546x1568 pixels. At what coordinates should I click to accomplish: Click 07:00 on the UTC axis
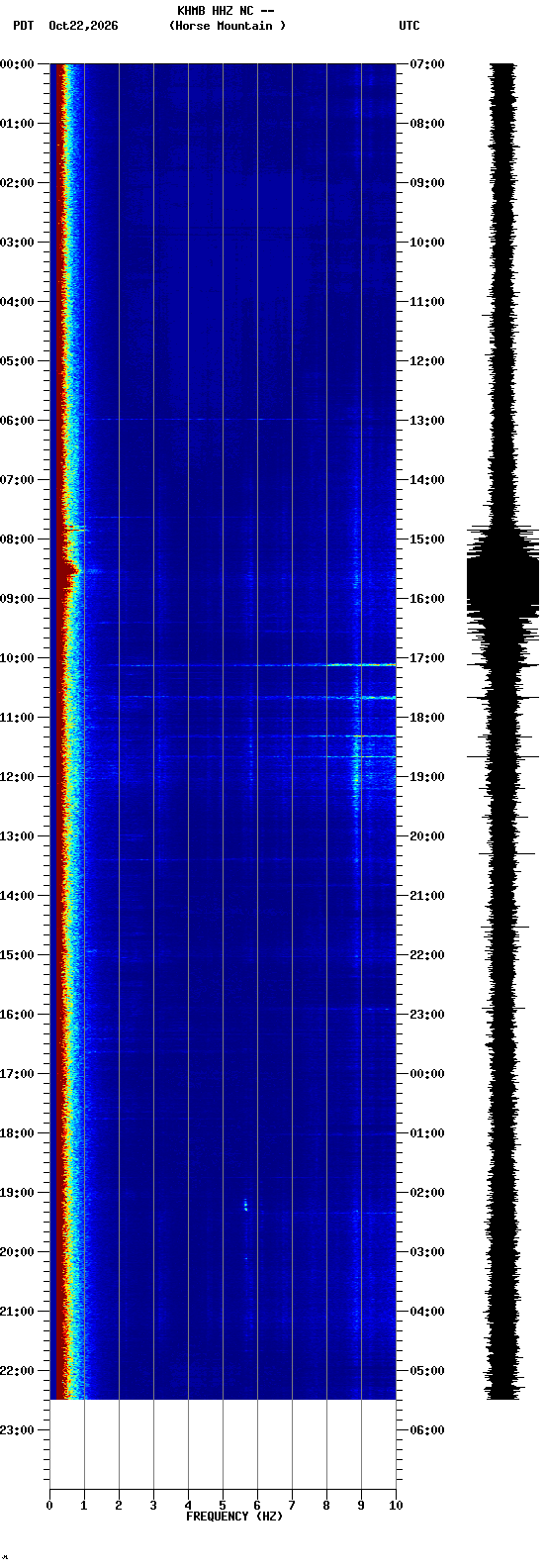(427, 64)
